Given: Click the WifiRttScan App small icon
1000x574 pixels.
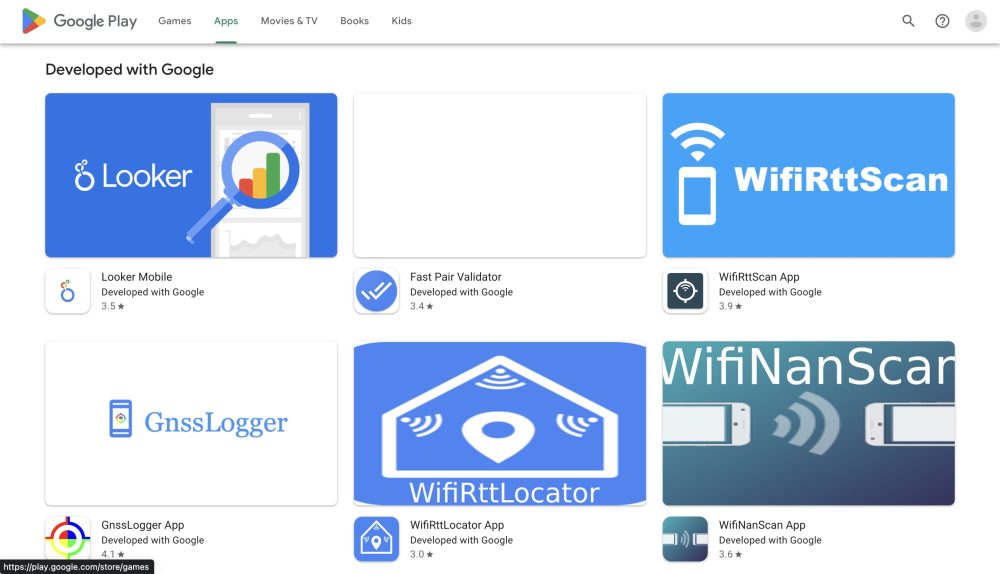Looking at the screenshot, I should click(685, 292).
